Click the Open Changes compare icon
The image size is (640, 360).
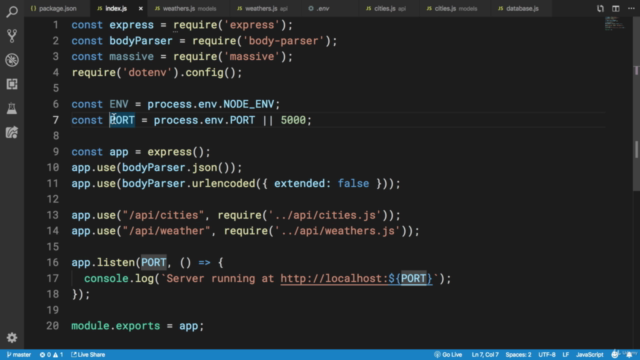tap(600, 8)
